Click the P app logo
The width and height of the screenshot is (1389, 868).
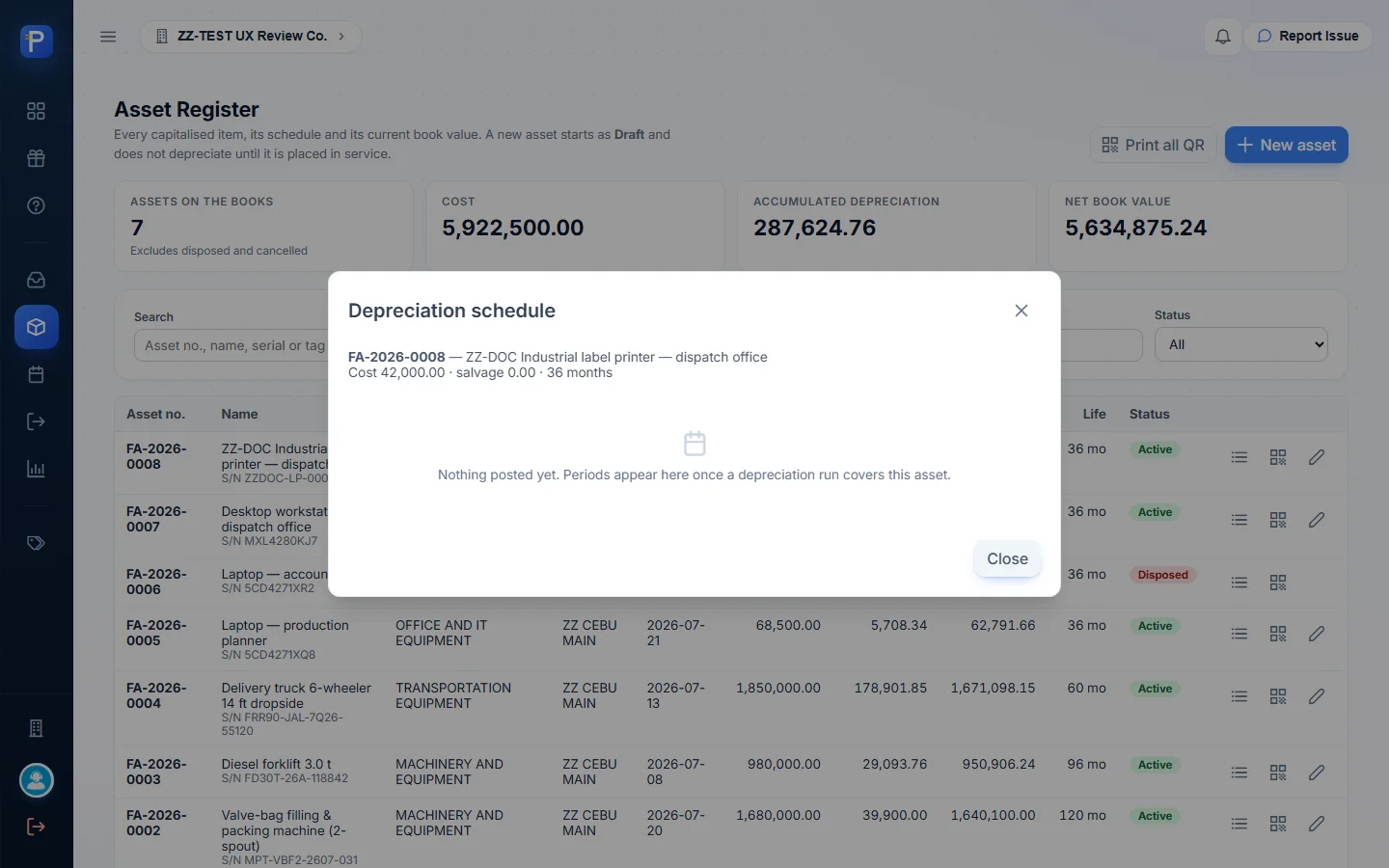pyautogui.click(x=37, y=41)
